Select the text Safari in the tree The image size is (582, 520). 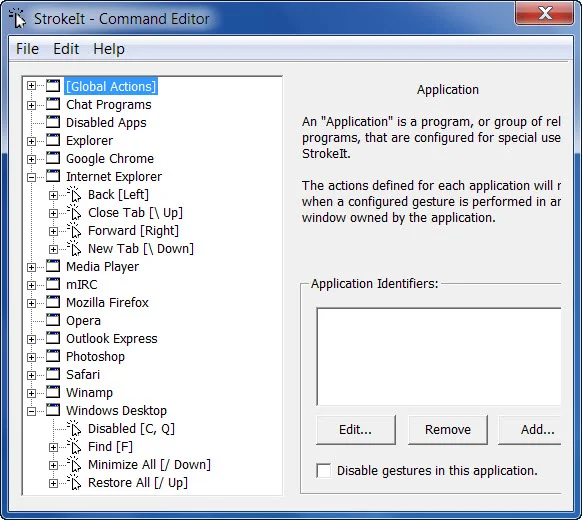coord(83,374)
